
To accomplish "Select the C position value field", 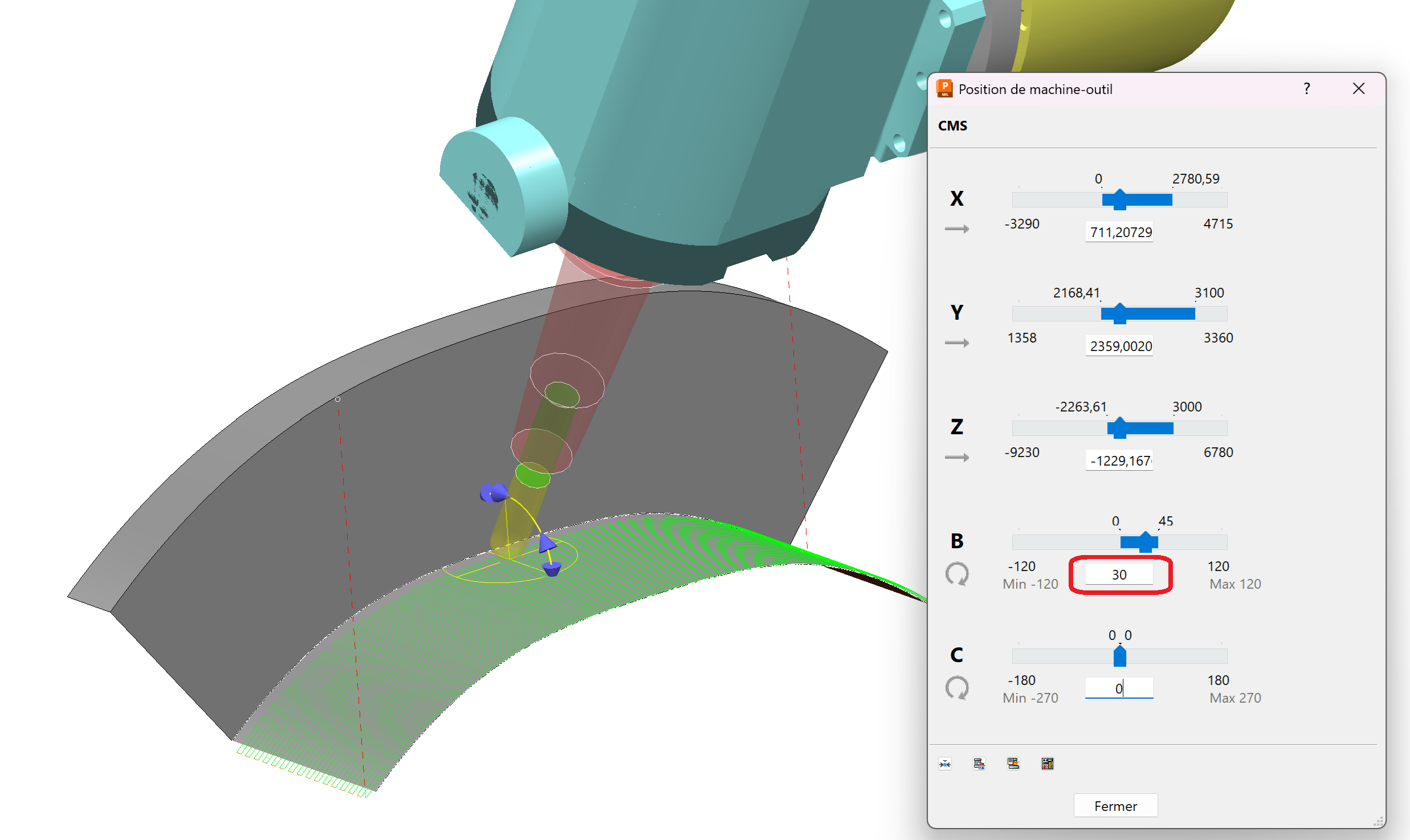I will (1119, 688).
